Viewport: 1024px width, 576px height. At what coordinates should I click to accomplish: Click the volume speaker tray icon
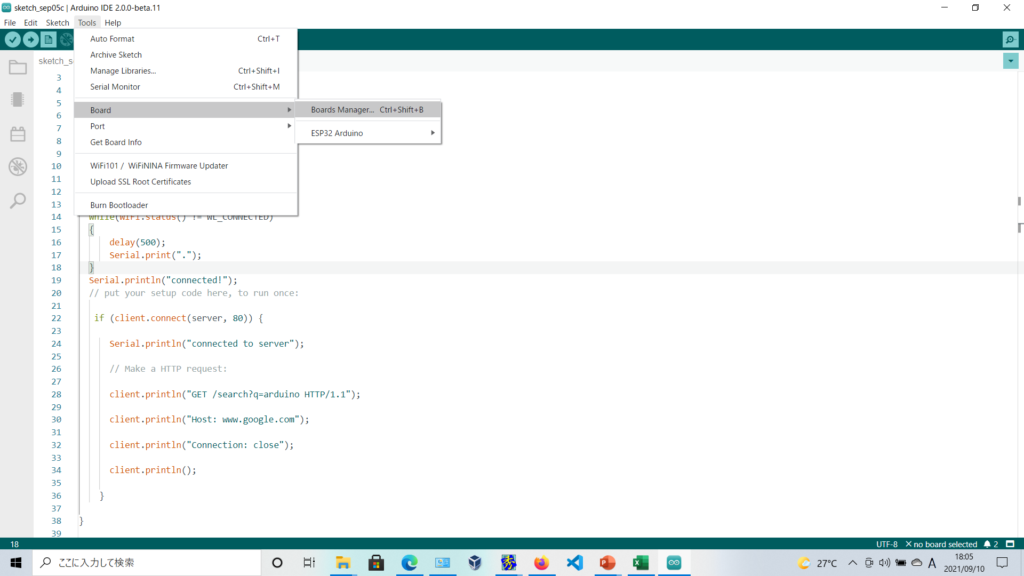point(885,562)
